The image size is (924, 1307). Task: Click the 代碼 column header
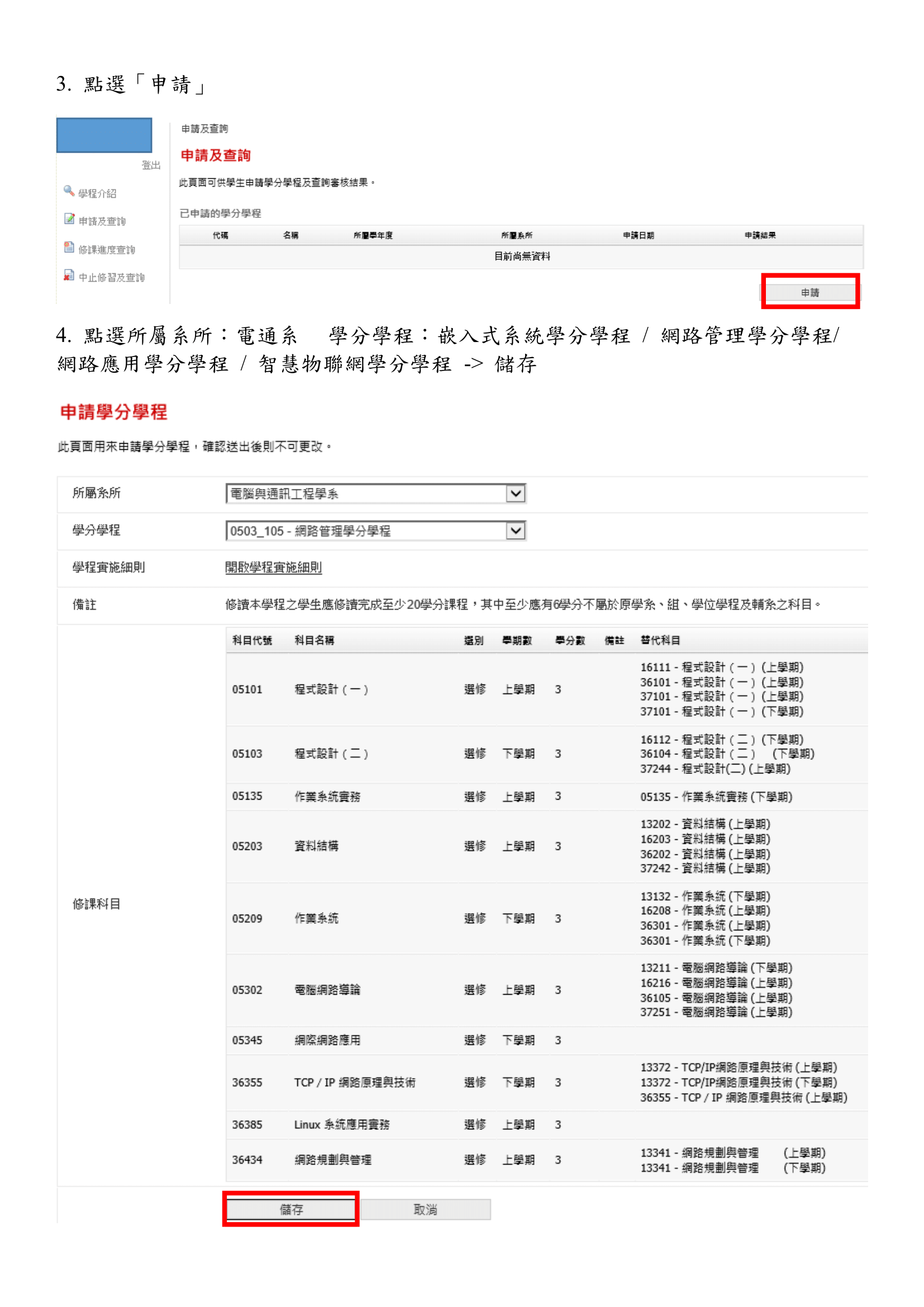coord(220,235)
